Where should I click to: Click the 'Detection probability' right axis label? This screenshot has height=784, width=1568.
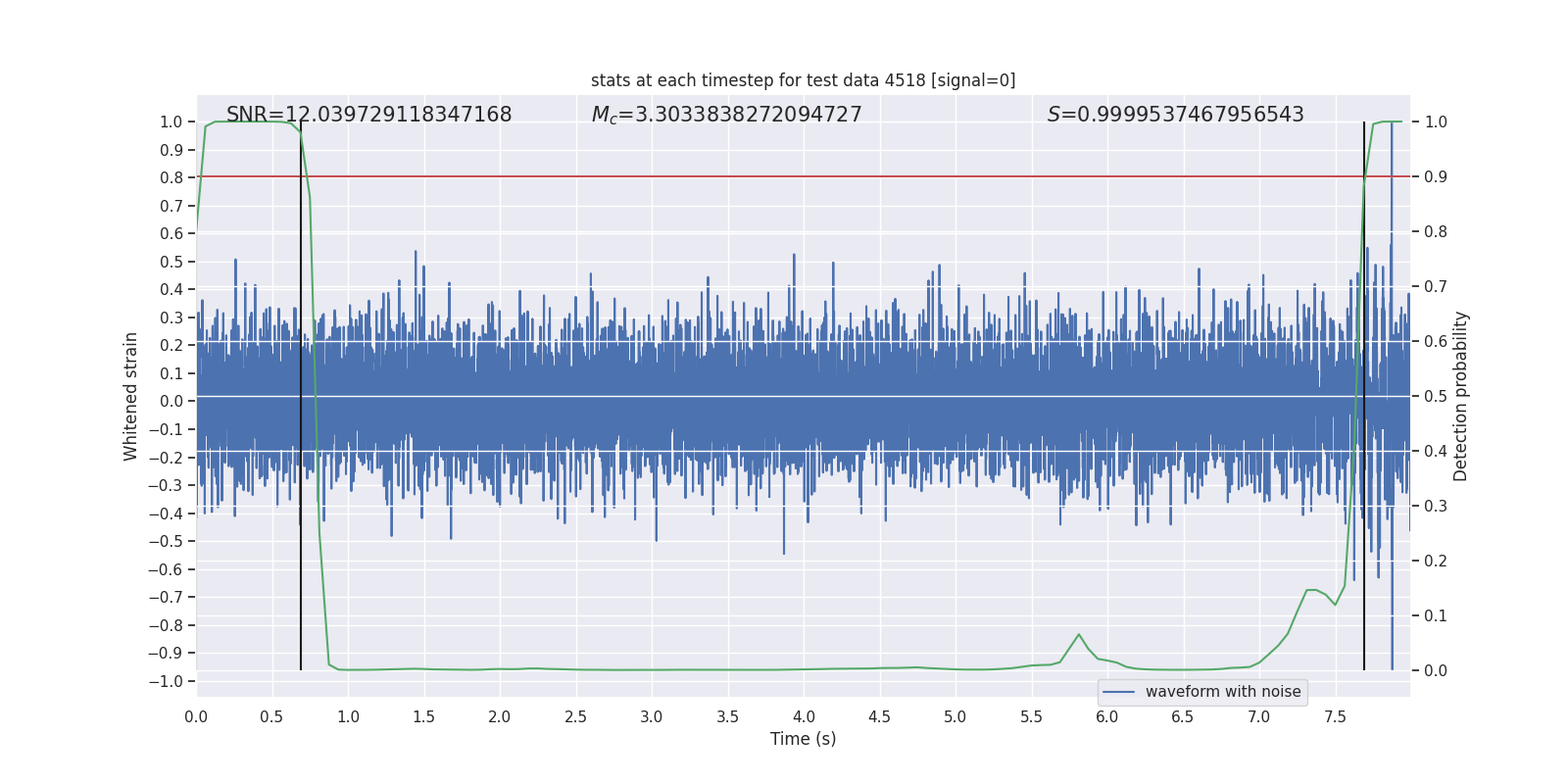coord(1460,396)
